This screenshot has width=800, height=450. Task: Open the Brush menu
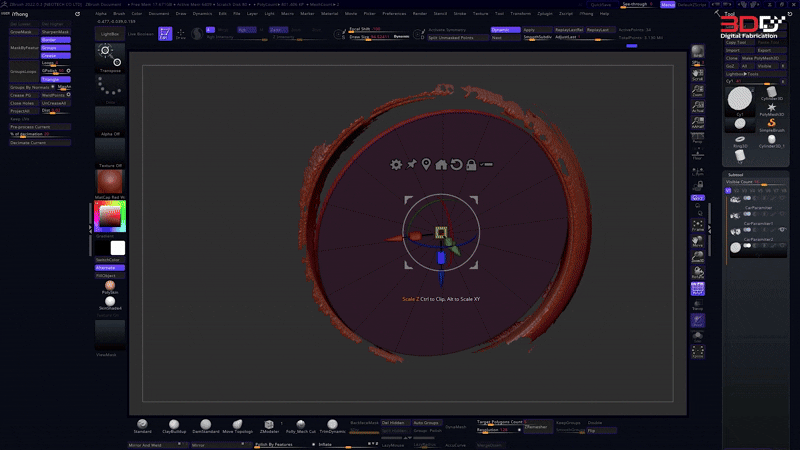coord(118,14)
